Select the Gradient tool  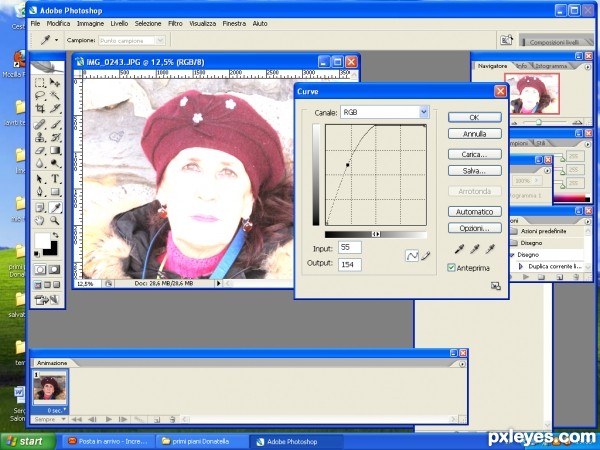55,150
